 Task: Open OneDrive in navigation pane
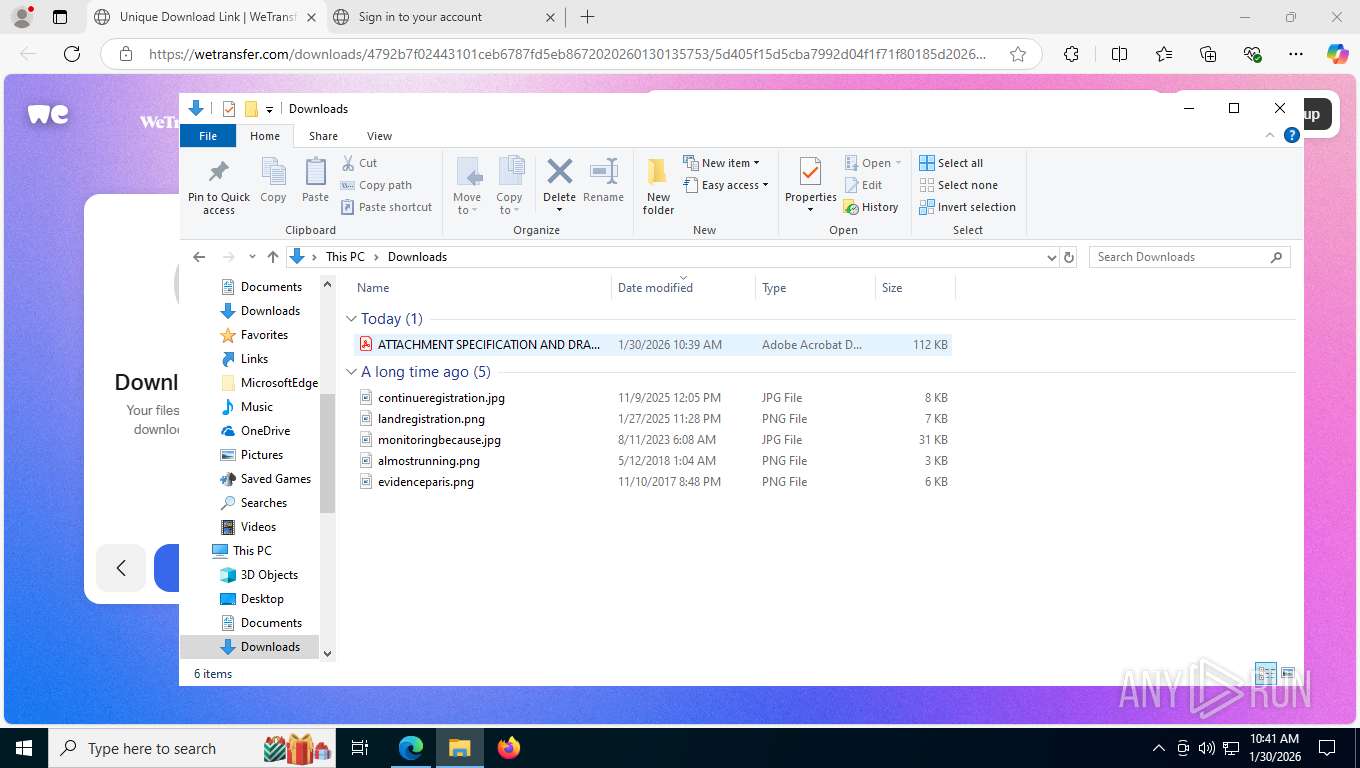[255, 431]
